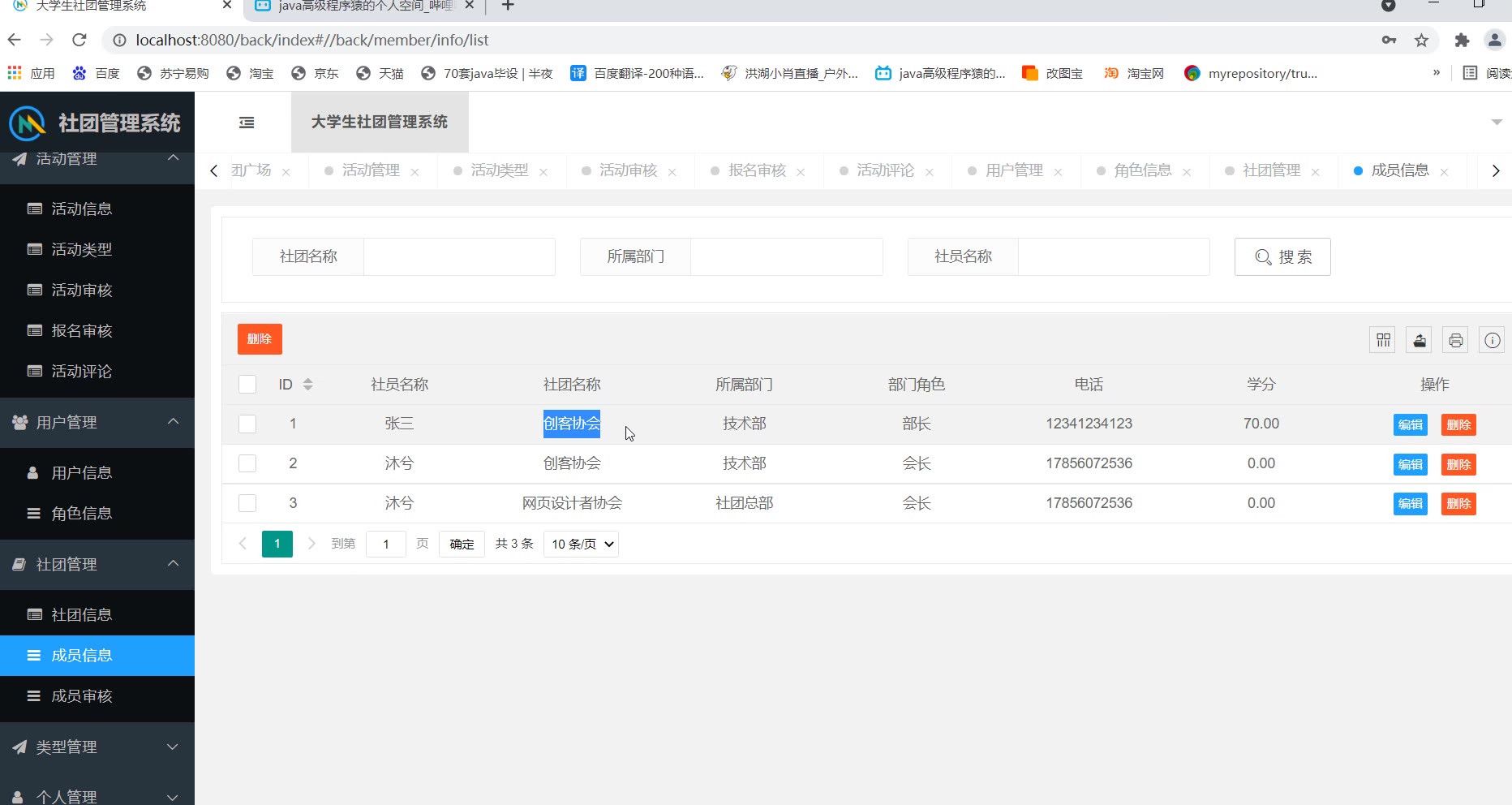Close the 成员信息 tab
Image resolution: width=1512 pixels, height=805 pixels.
1444,172
